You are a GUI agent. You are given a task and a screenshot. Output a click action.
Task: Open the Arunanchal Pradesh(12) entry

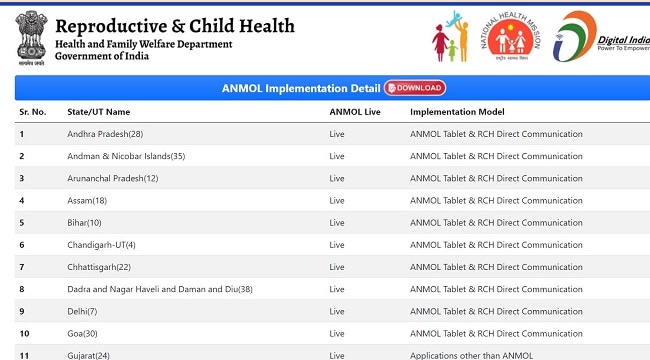(x=113, y=178)
